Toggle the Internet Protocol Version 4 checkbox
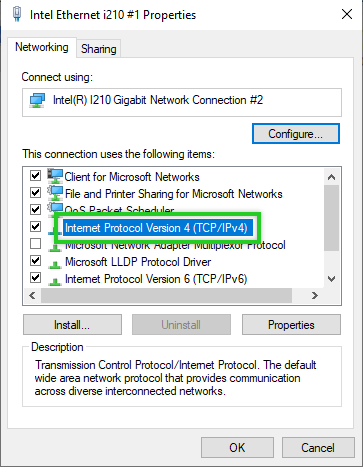 (x=35, y=227)
